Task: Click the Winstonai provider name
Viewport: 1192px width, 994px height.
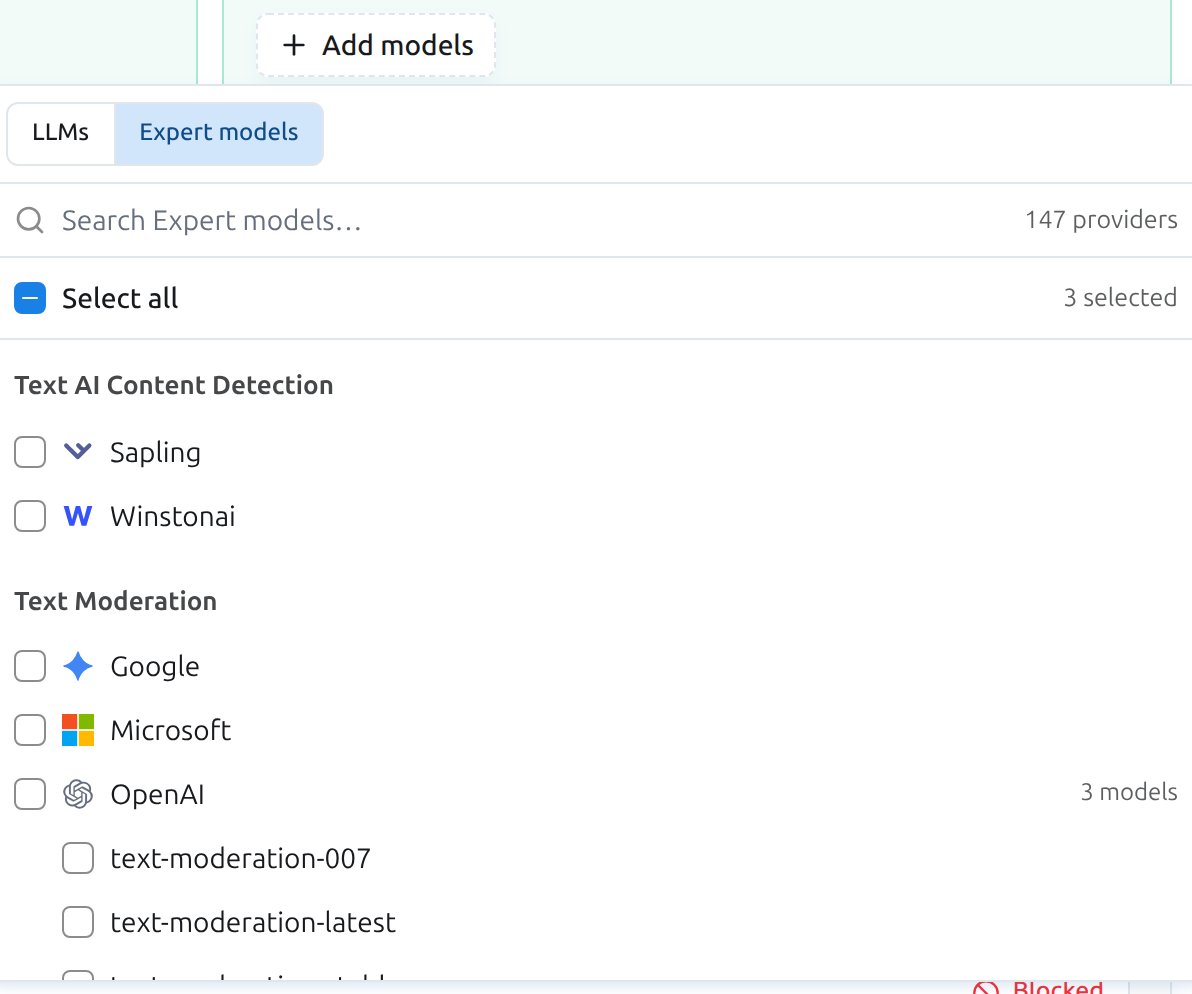Action: click(x=173, y=517)
